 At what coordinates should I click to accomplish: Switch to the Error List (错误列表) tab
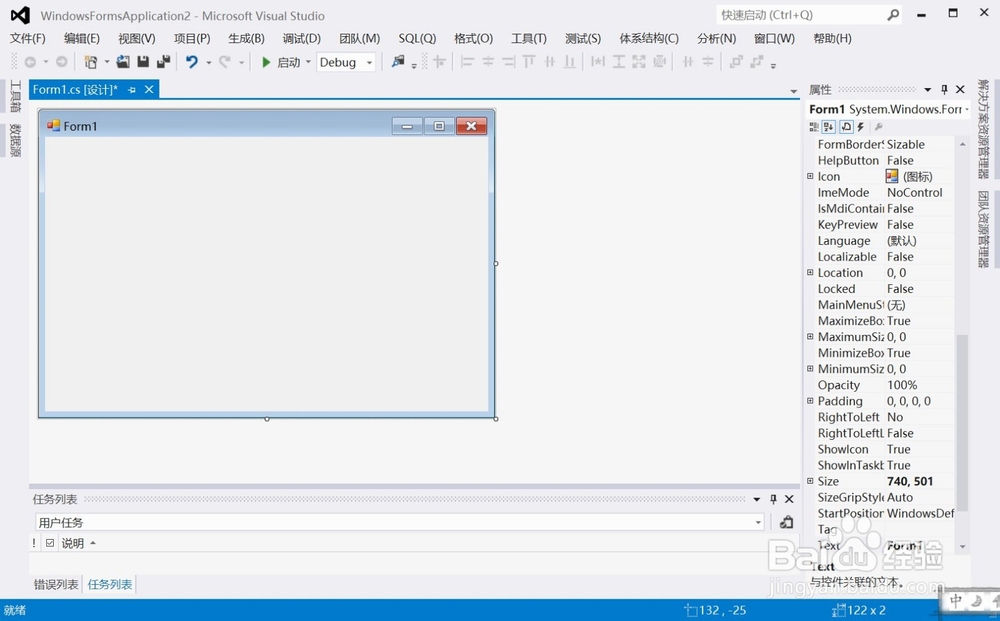(x=56, y=584)
